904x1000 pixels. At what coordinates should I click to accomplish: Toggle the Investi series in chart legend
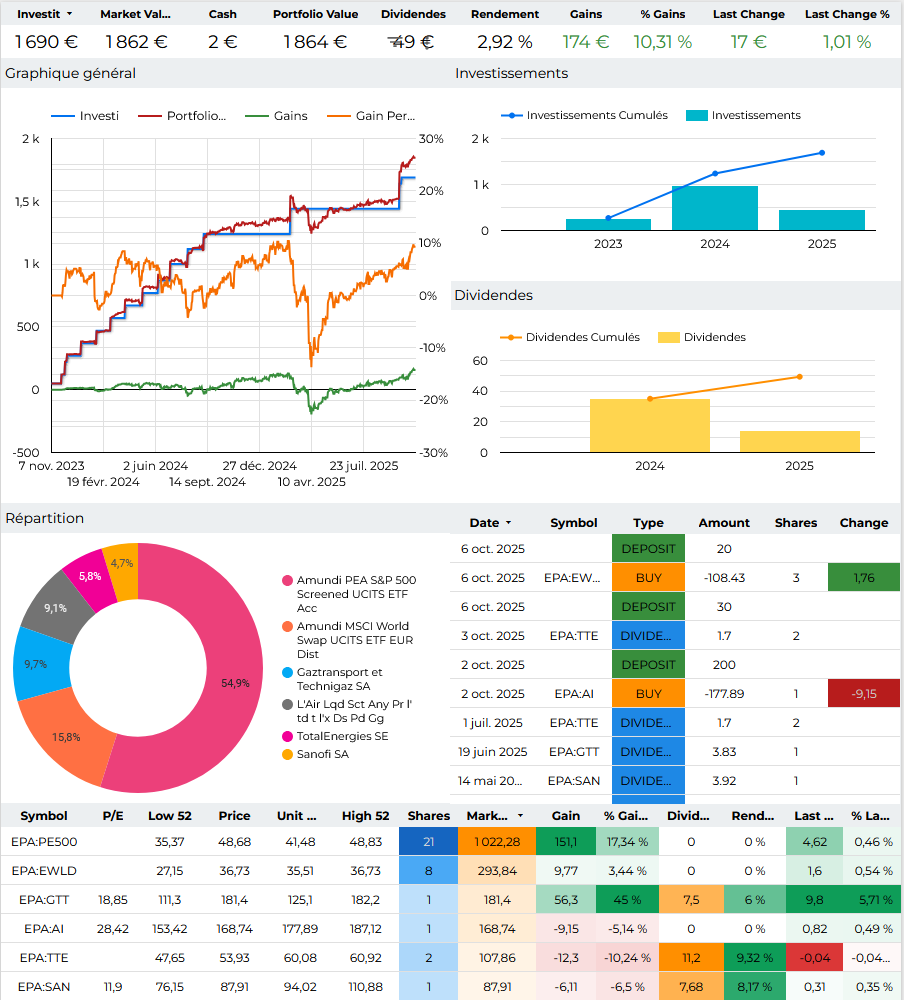coord(84,116)
